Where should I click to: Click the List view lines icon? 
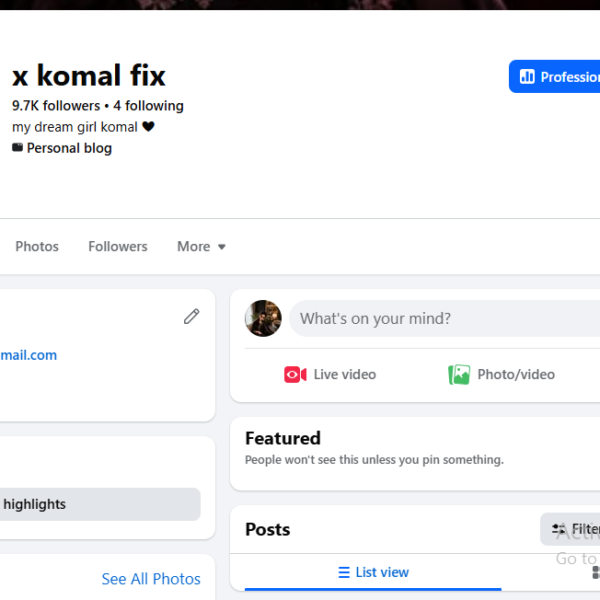click(344, 572)
